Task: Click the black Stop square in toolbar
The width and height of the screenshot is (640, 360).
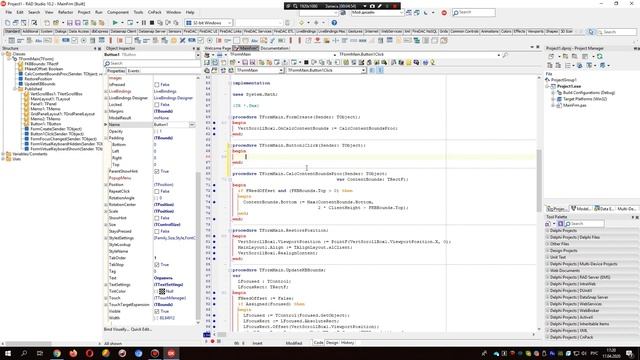Action: coord(152,23)
